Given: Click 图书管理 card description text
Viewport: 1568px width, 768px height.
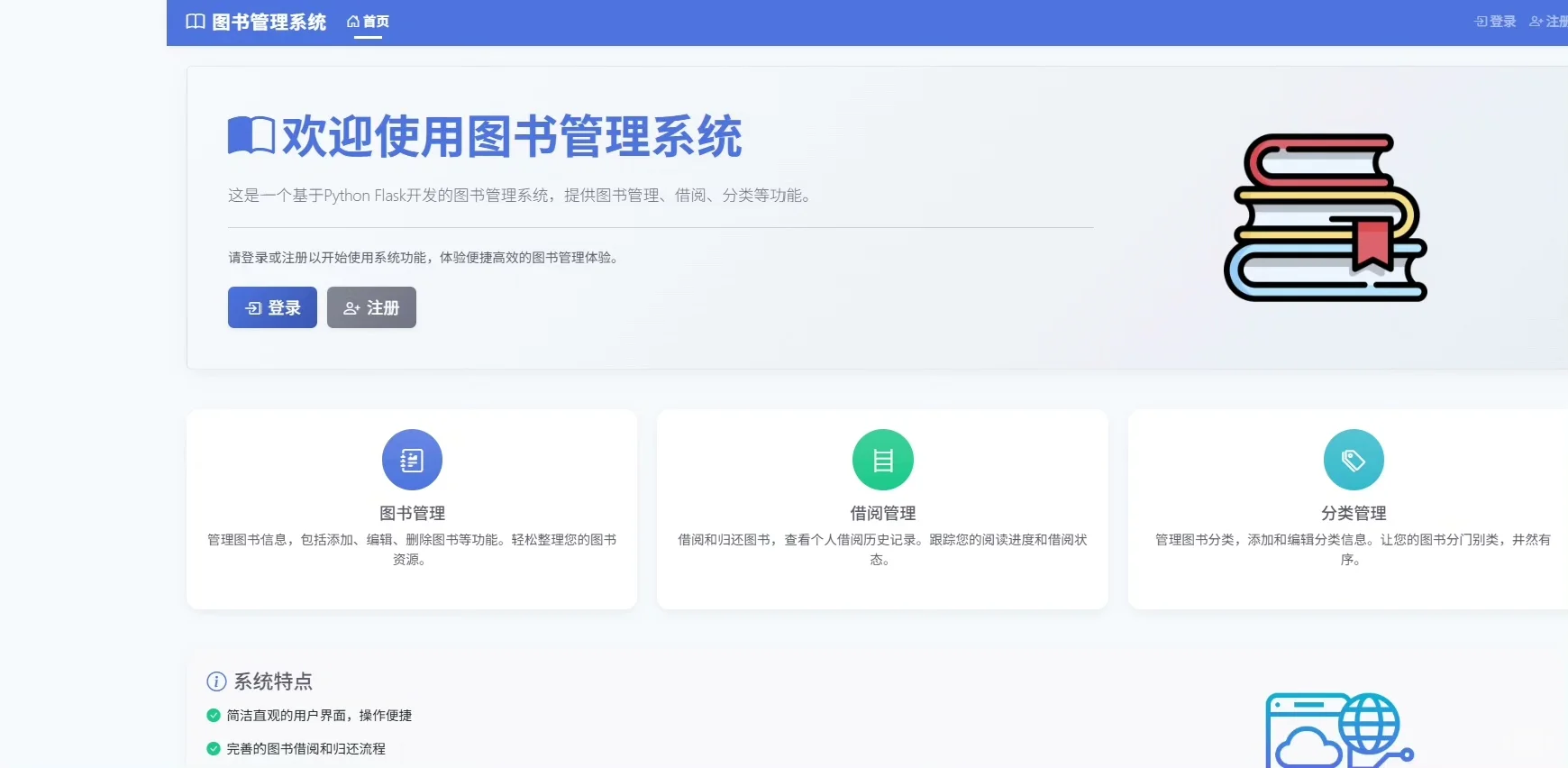Looking at the screenshot, I should [412, 549].
